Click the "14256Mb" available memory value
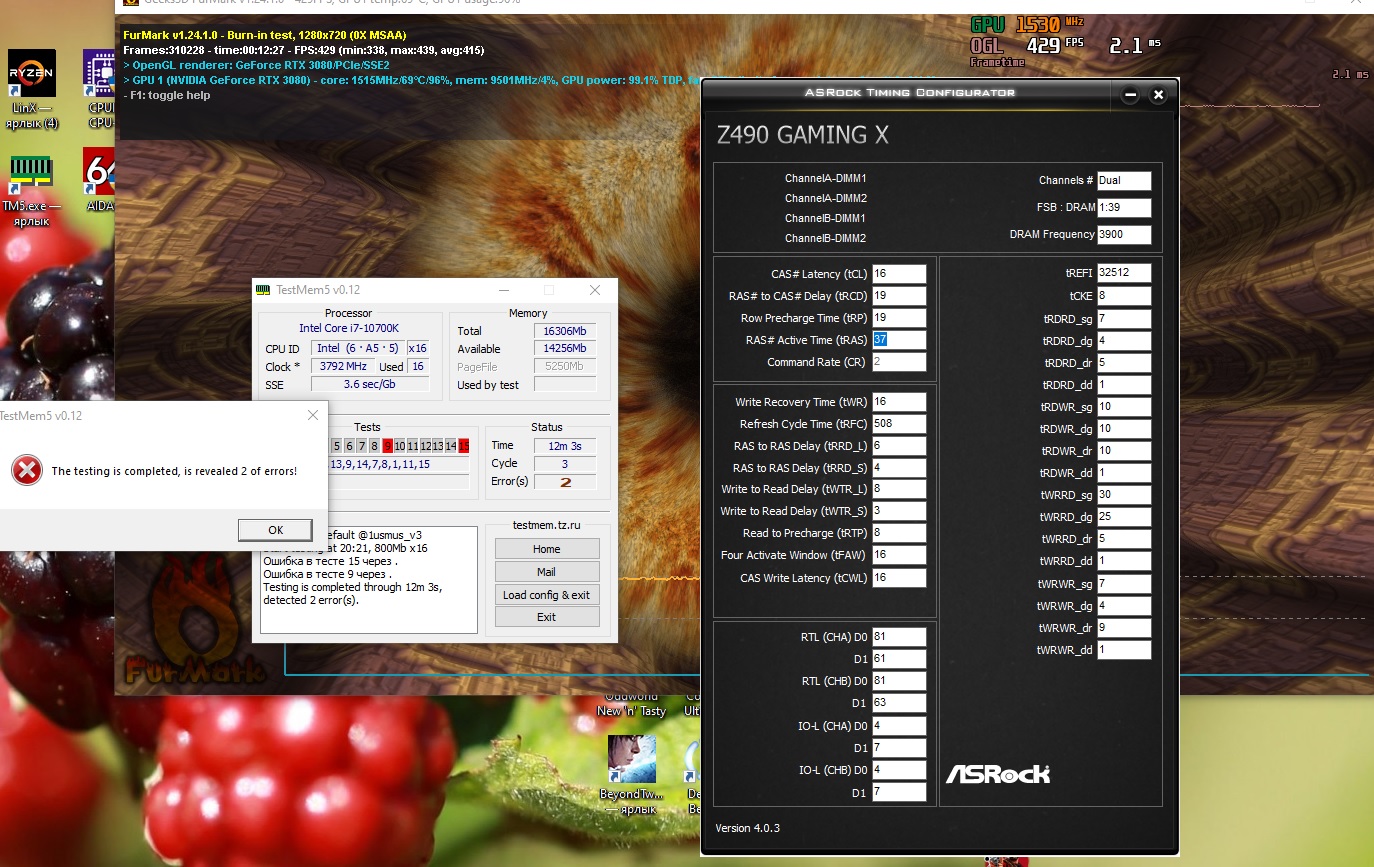 [x=565, y=349]
